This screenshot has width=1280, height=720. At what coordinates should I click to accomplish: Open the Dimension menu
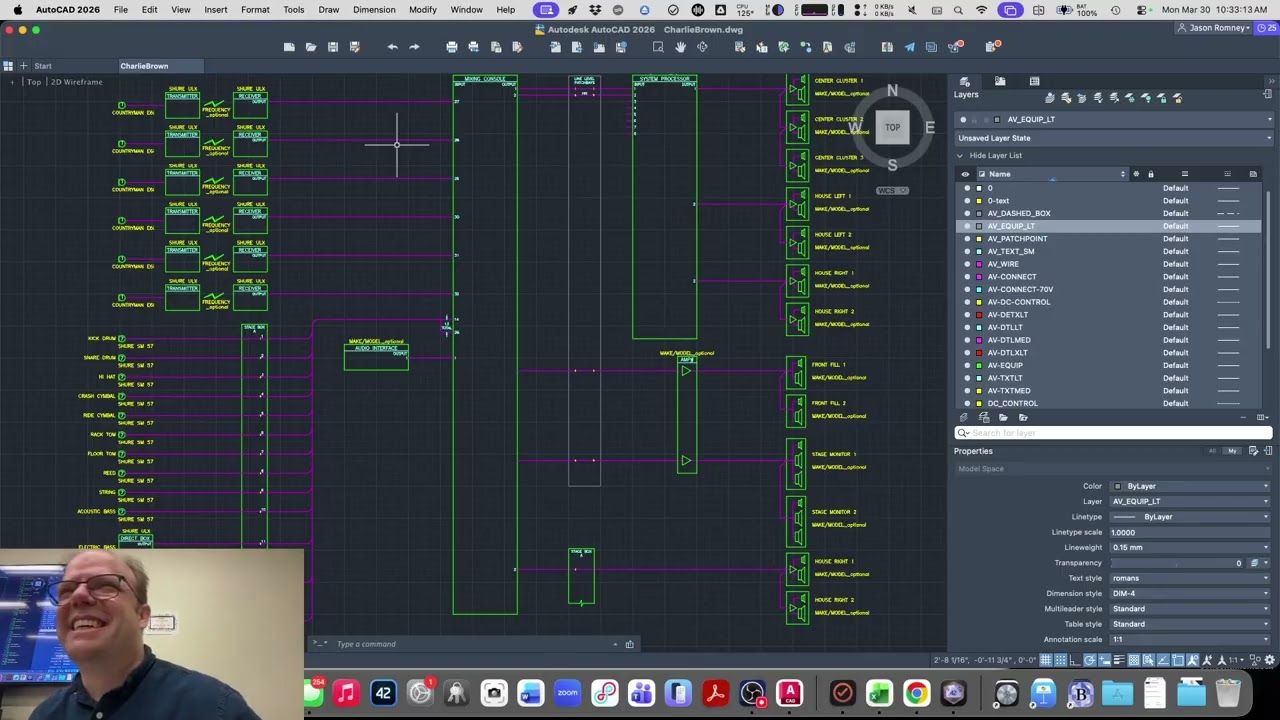(374, 10)
